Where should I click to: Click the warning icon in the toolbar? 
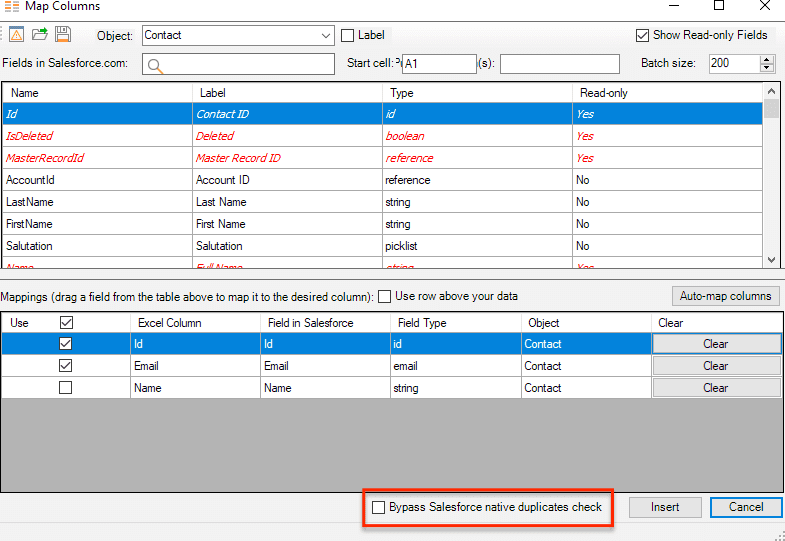point(17,35)
